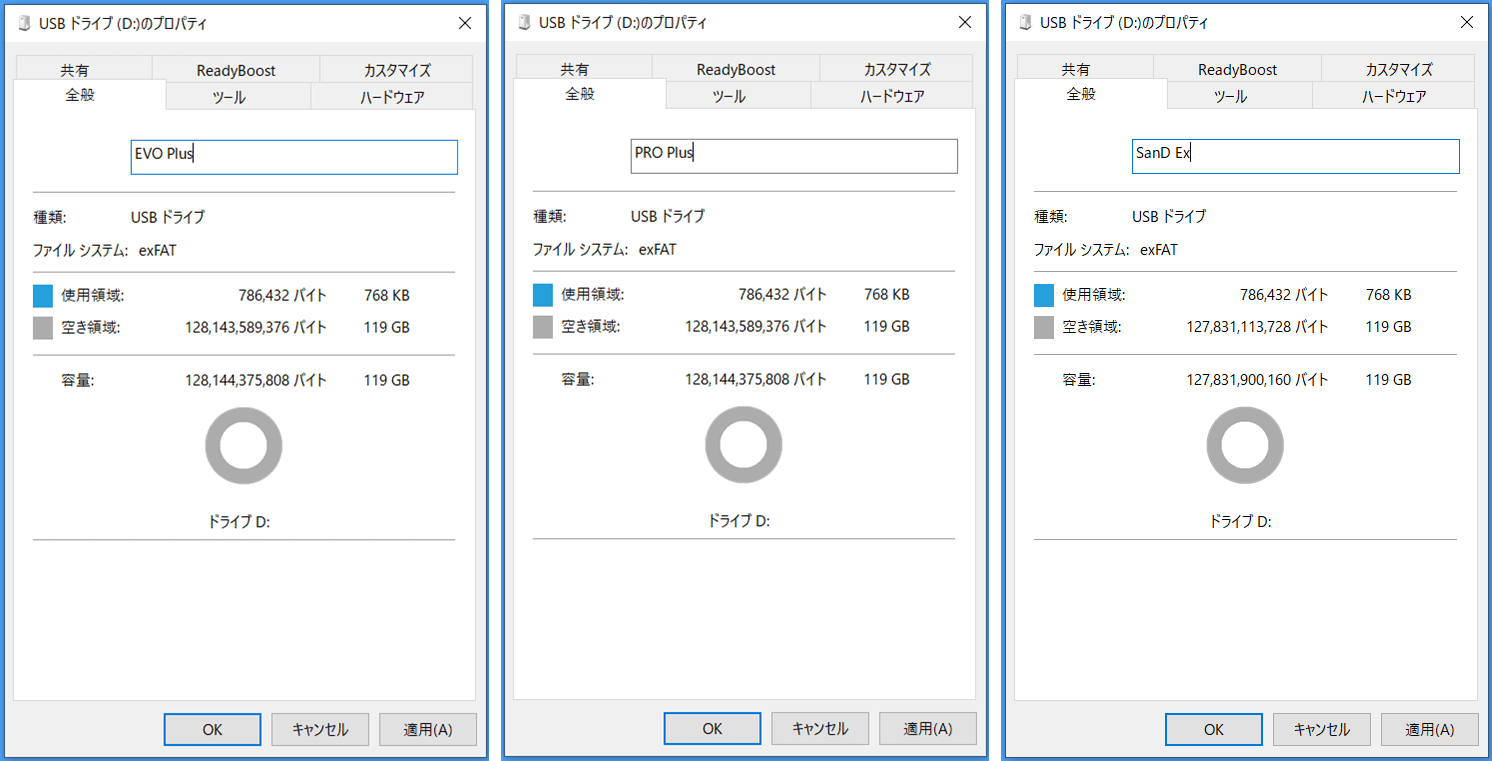This screenshot has width=1492, height=761.
Task: Click 127,831,113,728 バイト free space in SanD Ex window
Action: 1258,326
